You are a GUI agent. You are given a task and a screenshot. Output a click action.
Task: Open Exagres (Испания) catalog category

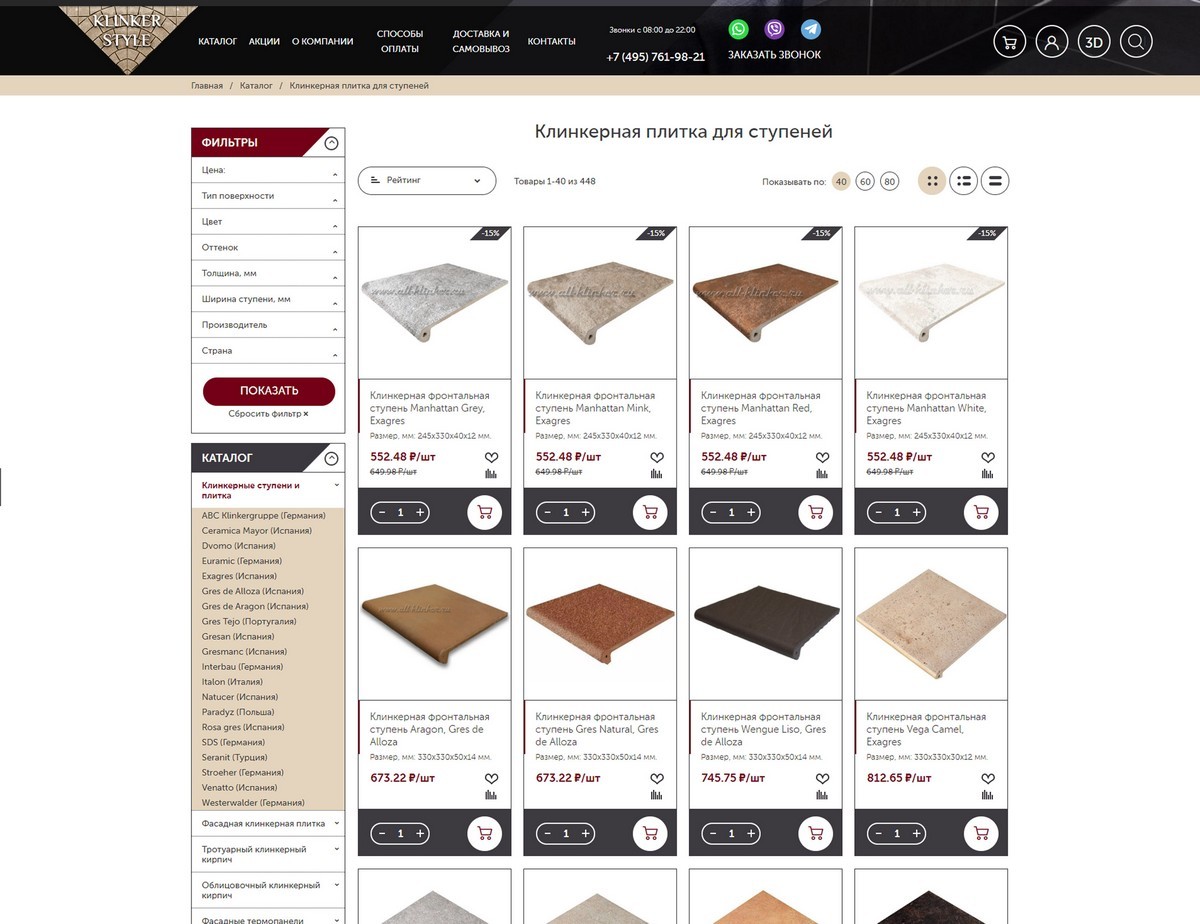239,576
